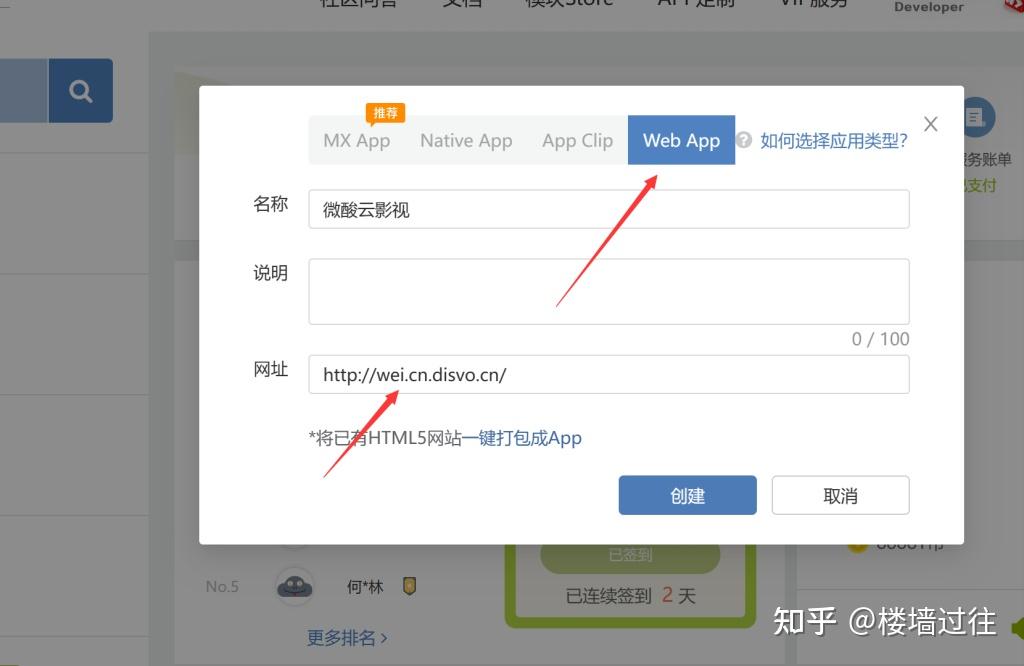Open the 模块Store menu item
Image resolution: width=1024 pixels, height=666 pixels.
[567, 3]
